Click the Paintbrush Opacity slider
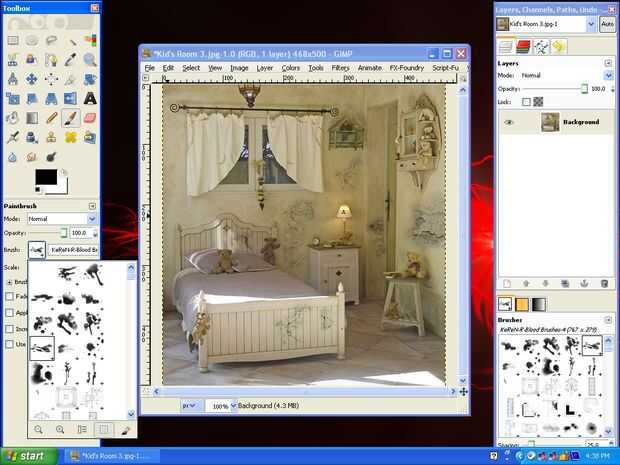 point(48,233)
